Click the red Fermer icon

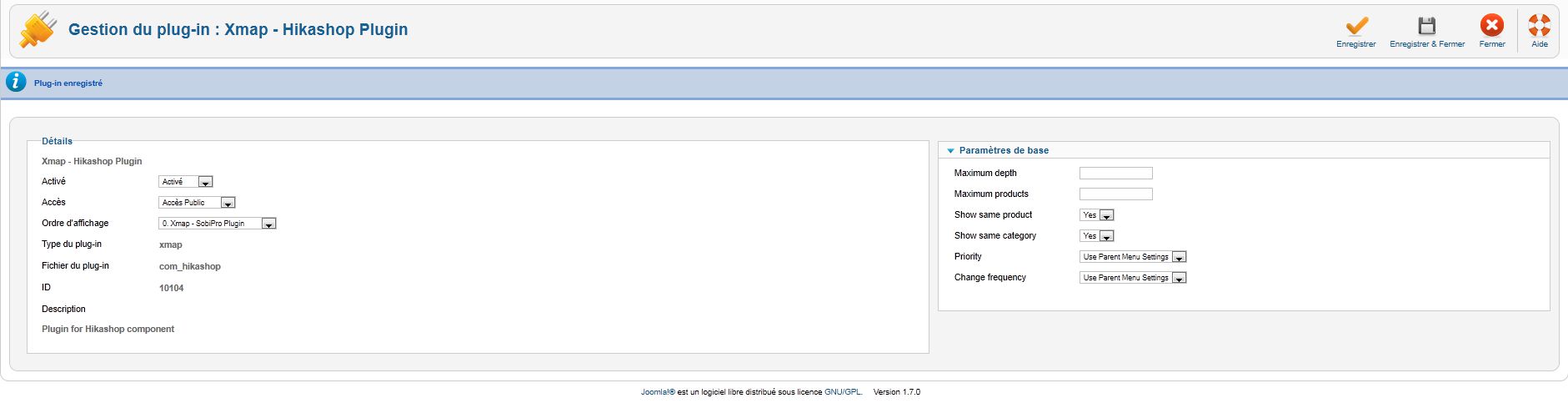tap(1492, 26)
